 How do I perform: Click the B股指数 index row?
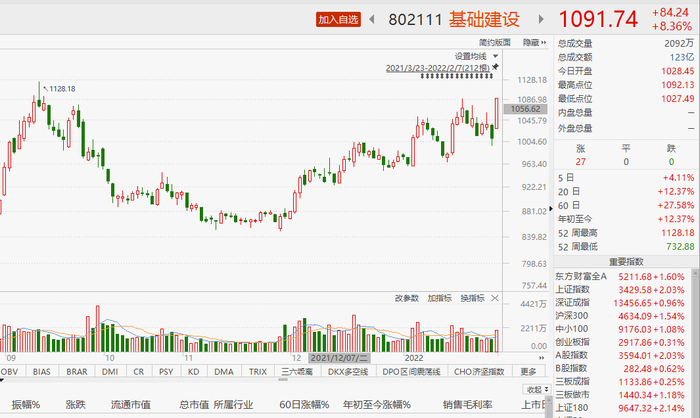pos(622,369)
